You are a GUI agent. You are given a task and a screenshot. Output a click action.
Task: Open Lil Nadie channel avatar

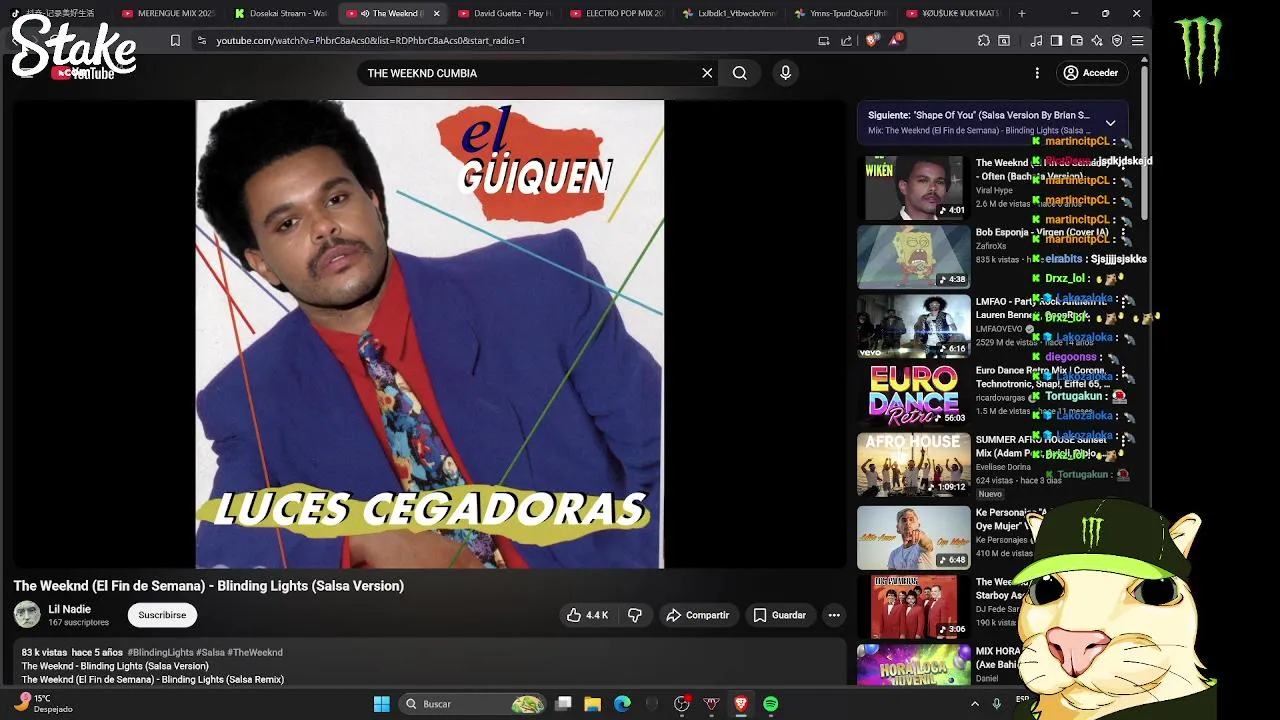click(27, 615)
